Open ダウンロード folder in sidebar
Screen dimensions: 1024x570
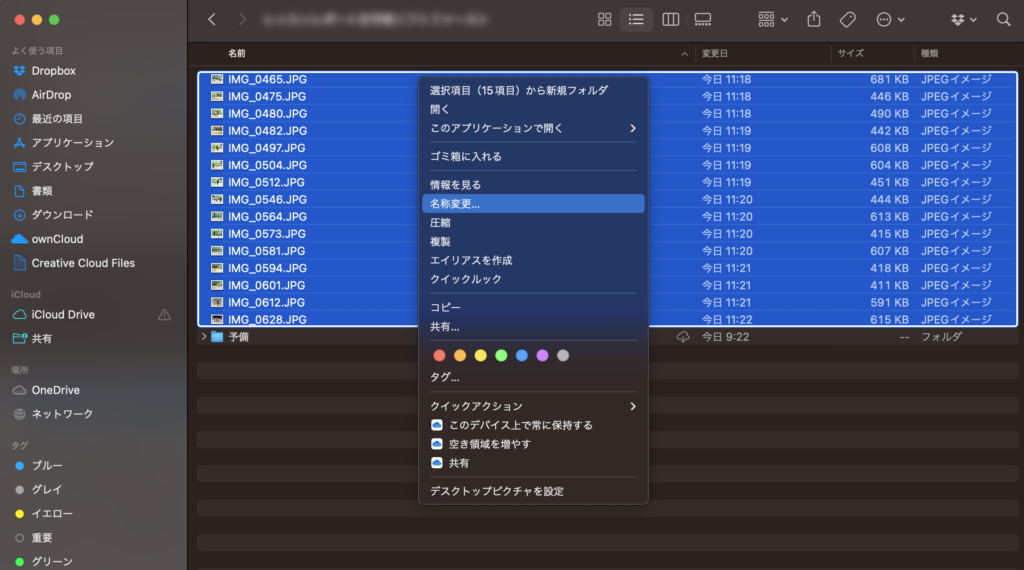click(62, 215)
